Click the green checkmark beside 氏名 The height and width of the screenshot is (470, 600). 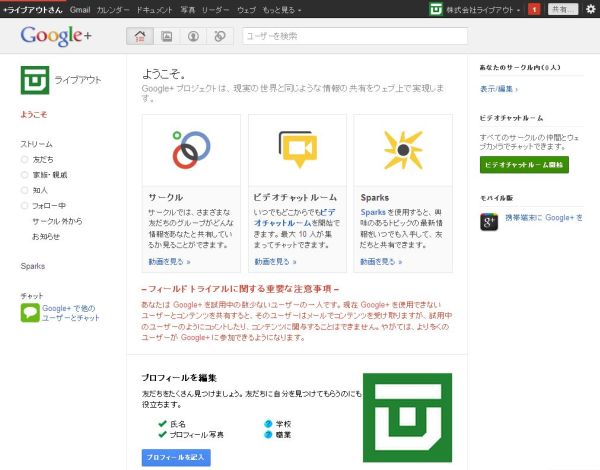[162, 423]
